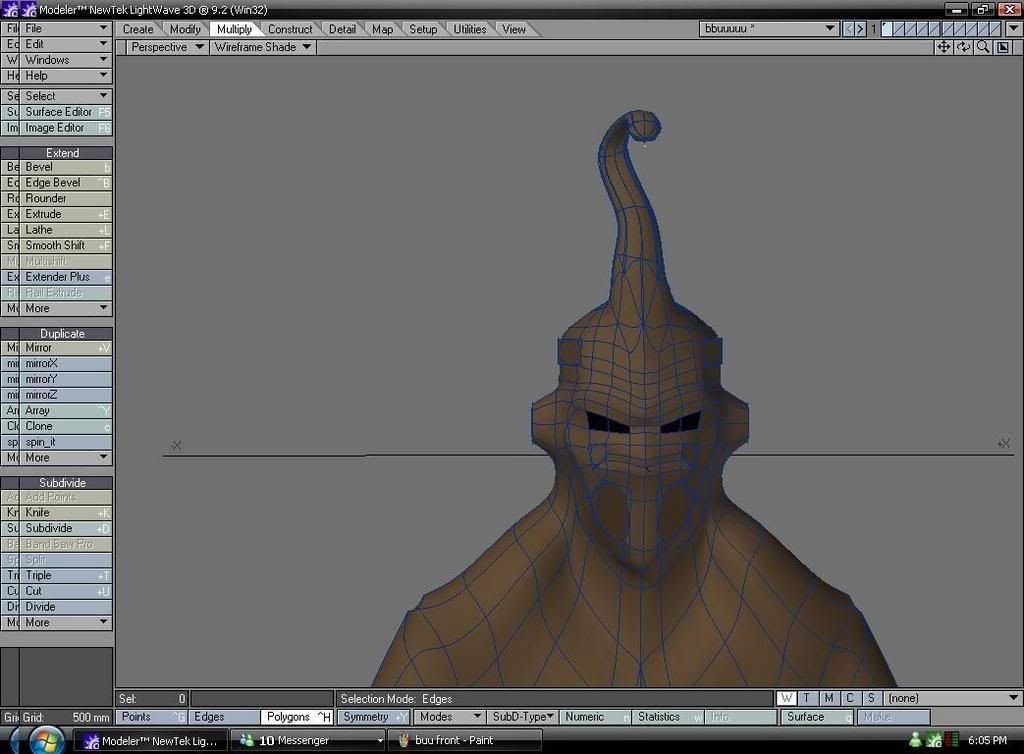Switch selection mode to Points
Screen dimensions: 1024x754
coord(151,717)
